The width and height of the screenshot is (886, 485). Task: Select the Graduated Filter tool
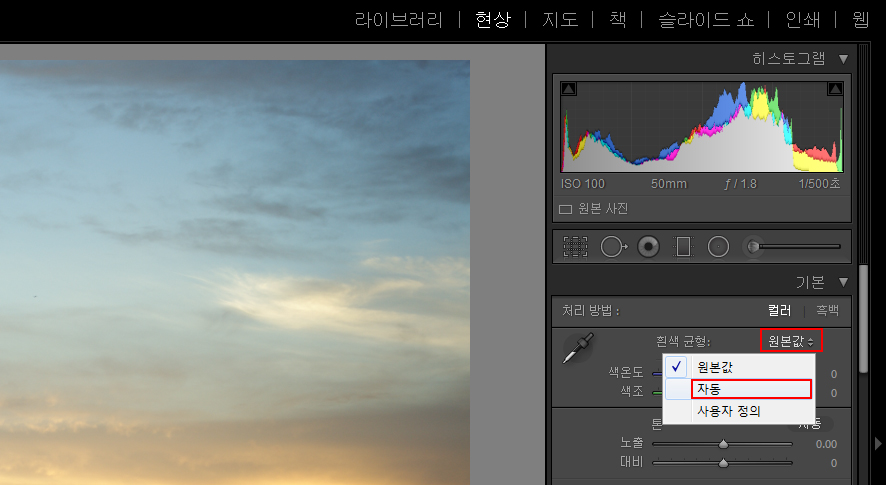(683, 247)
